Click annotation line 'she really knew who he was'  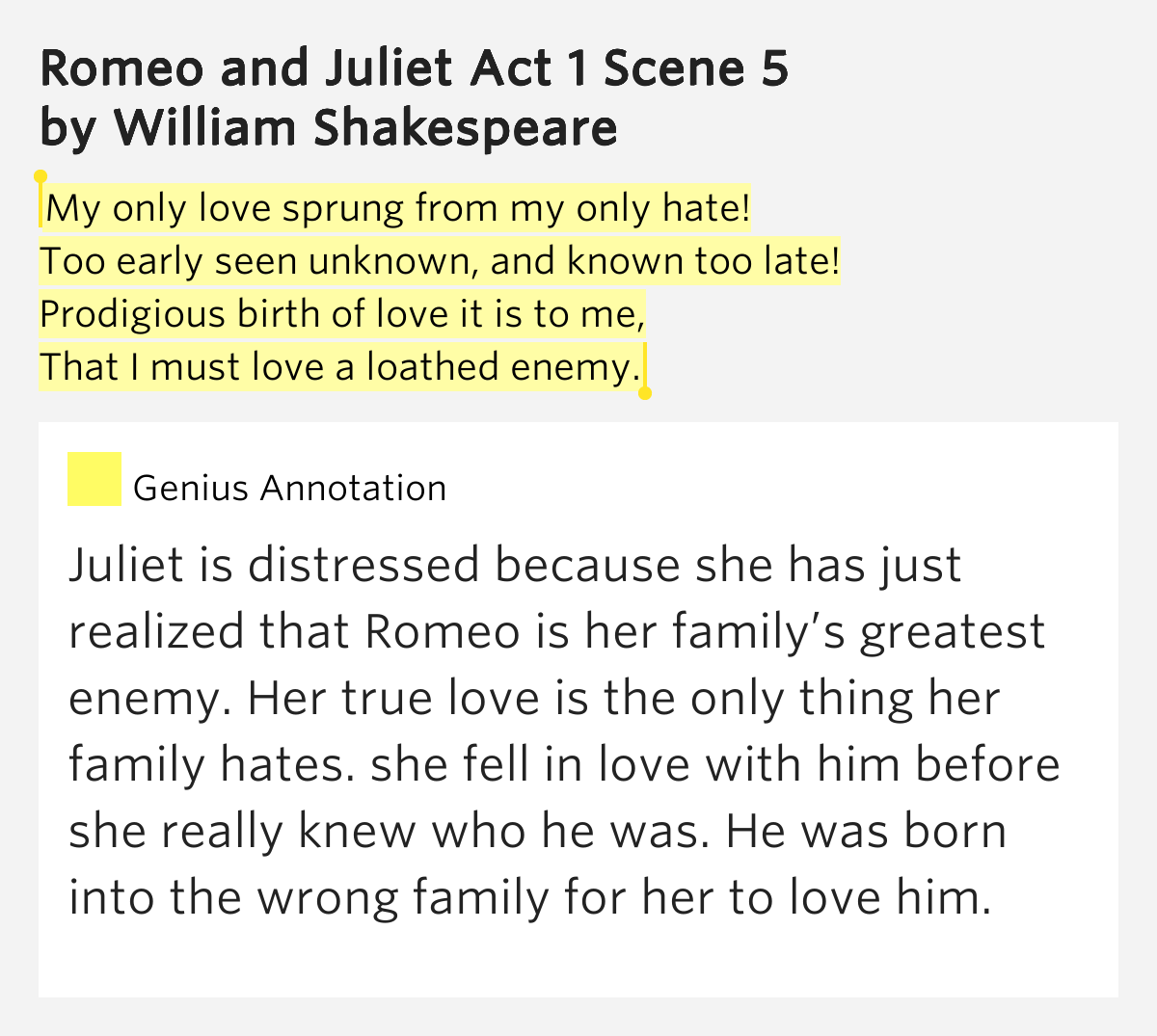[x=538, y=832]
